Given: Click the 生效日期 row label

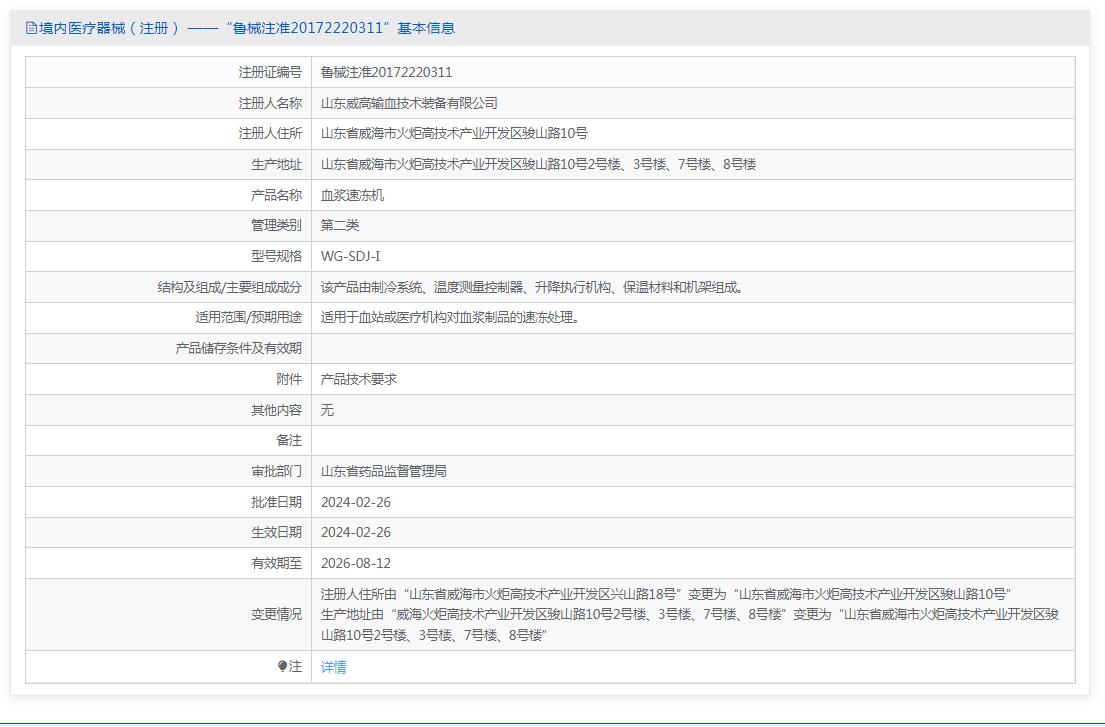Looking at the screenshot, I should point(276,532).
